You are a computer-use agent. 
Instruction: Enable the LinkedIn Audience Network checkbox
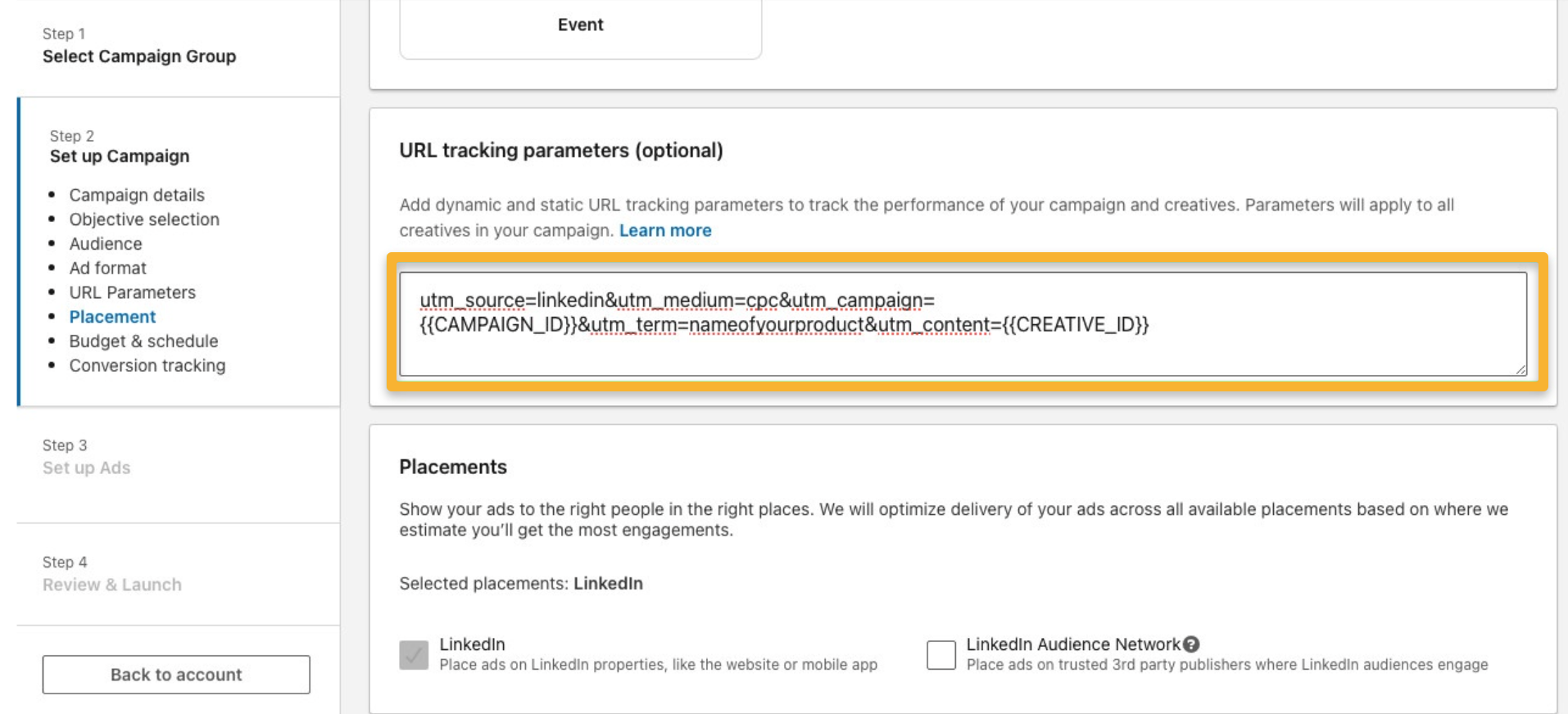(940, 655)
